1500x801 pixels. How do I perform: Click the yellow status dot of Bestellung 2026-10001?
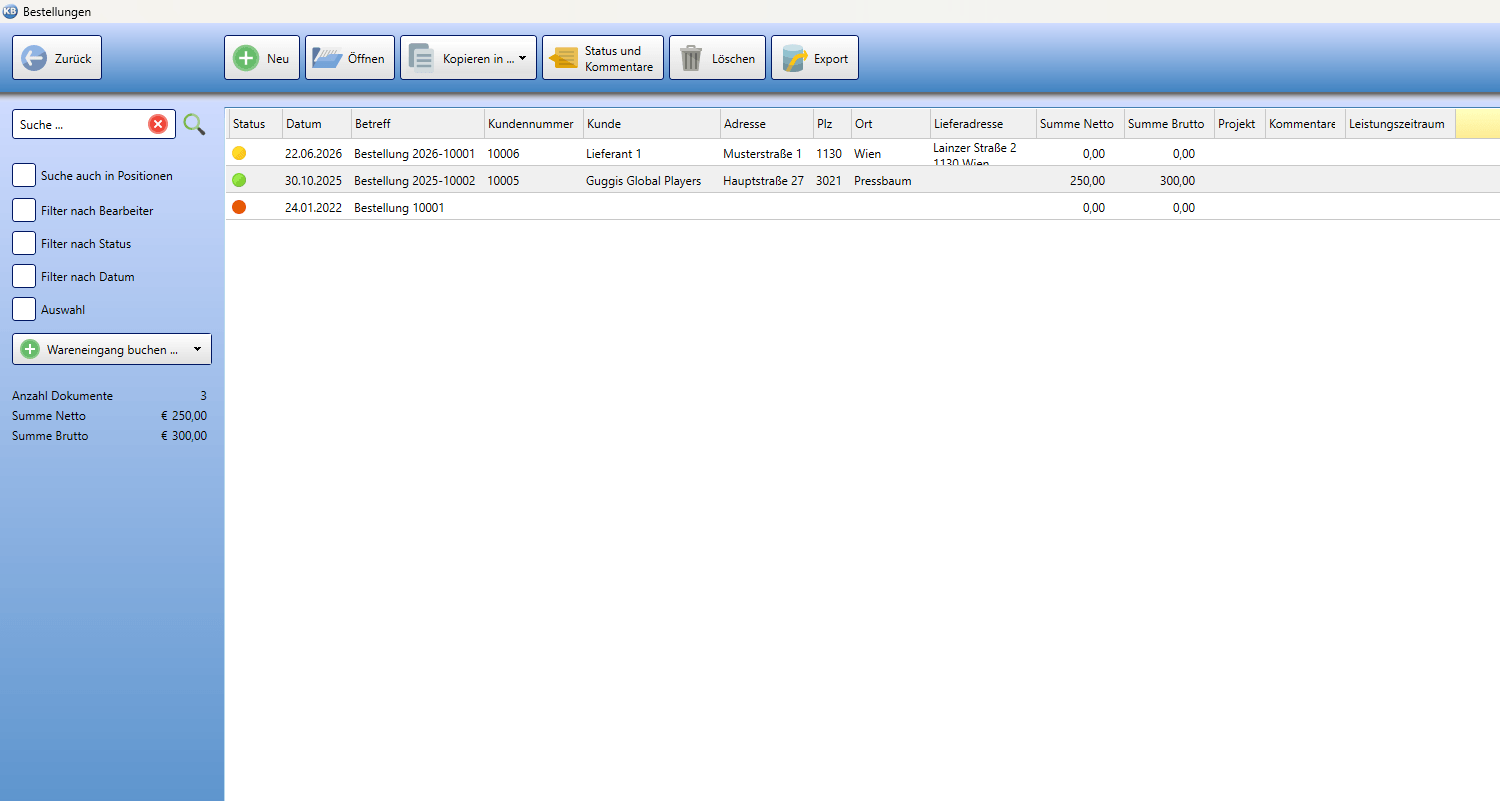pyautogui.click(x=239, y=153)
